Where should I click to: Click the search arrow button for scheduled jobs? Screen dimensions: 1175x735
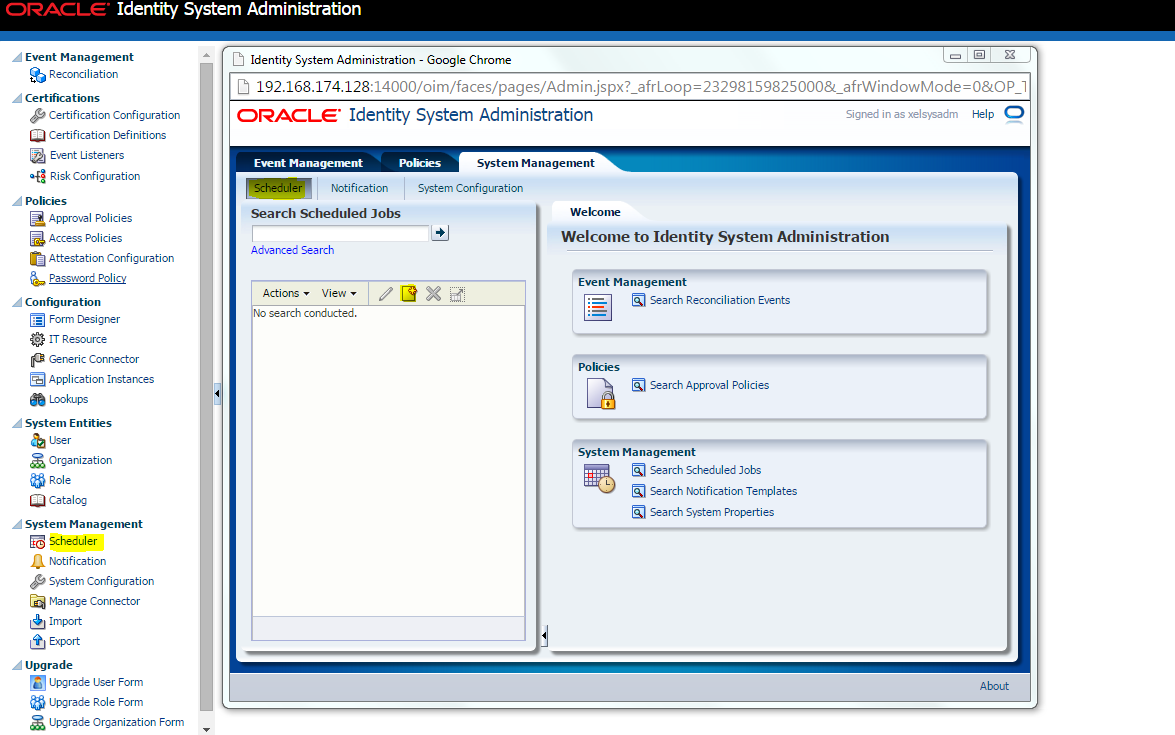point(441,233)
